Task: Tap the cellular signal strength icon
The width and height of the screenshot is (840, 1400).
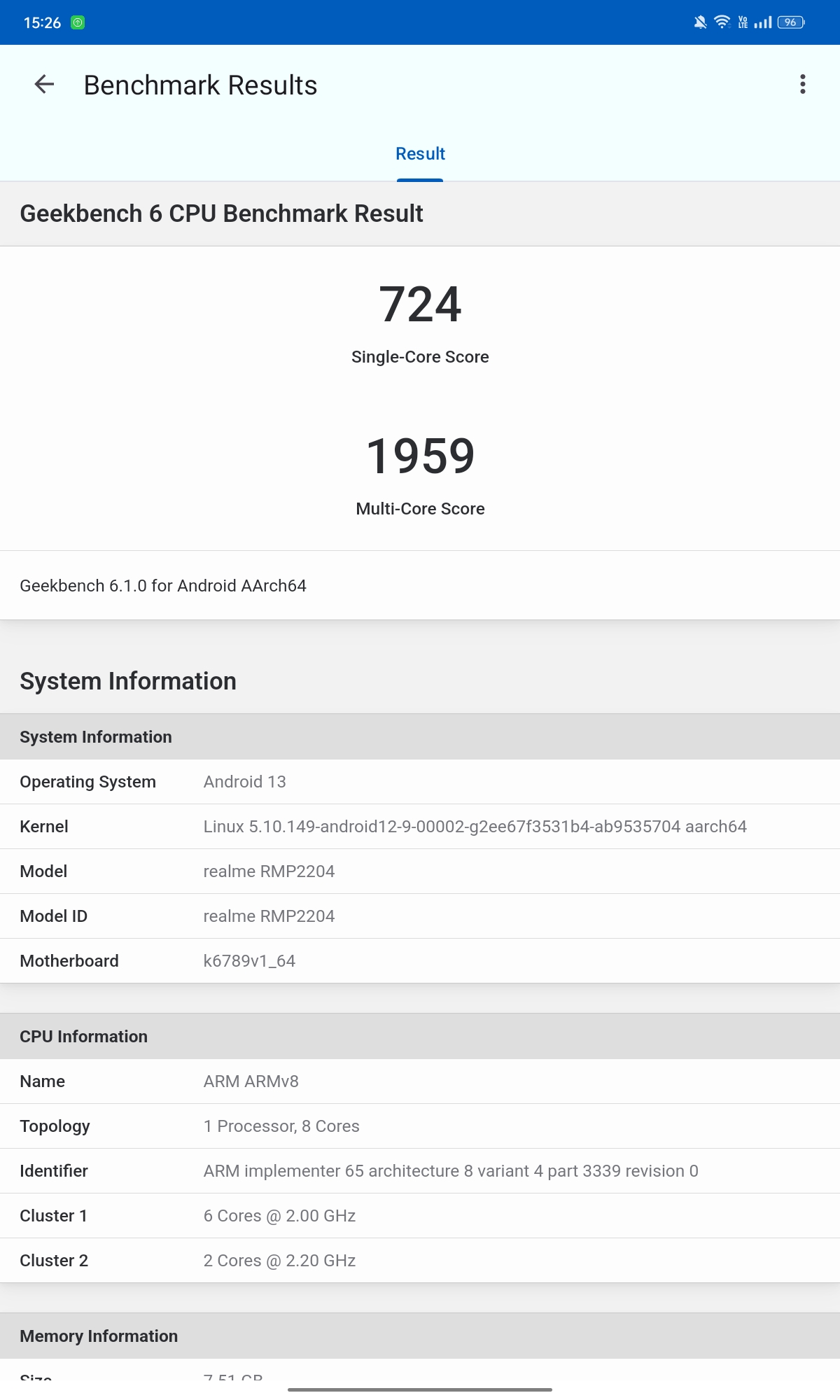Action: [x=763, y=22]
